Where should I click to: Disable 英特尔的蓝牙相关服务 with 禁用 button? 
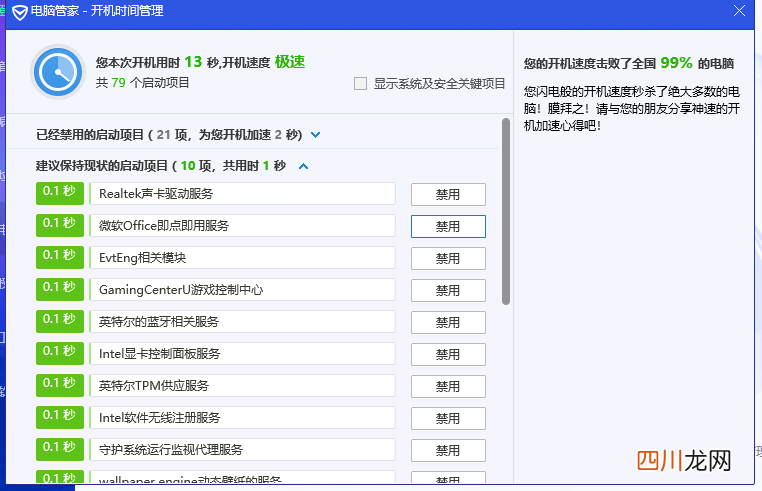point(448,322)
